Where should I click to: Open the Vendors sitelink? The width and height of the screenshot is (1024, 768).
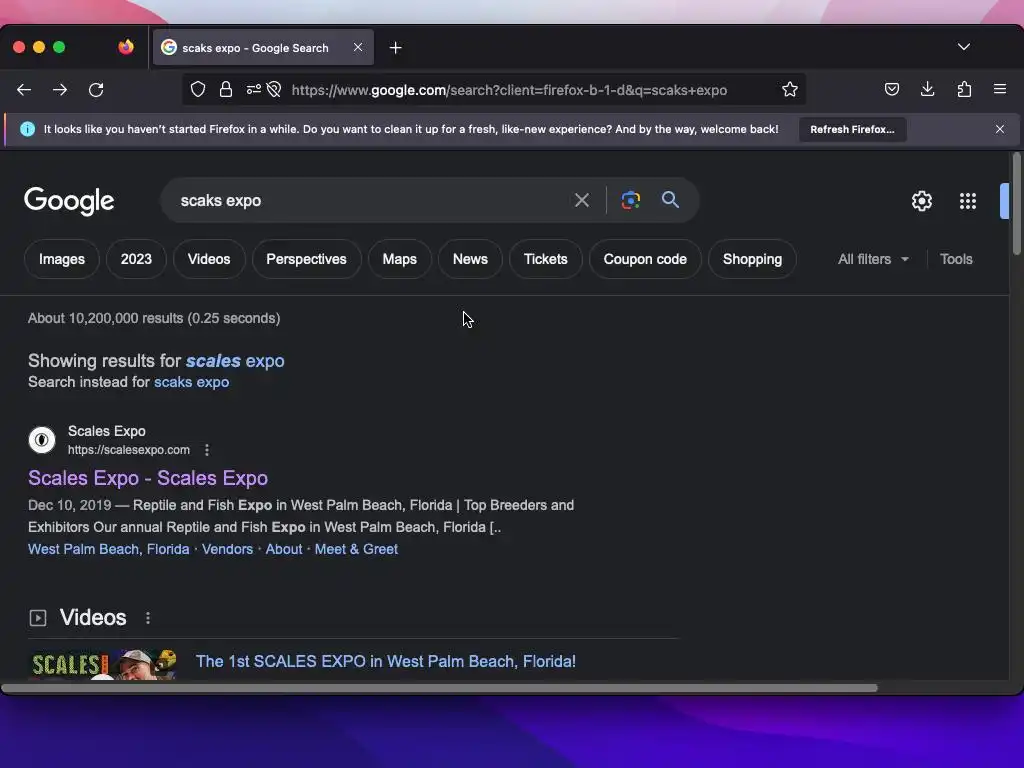click(x=227, y=549)
